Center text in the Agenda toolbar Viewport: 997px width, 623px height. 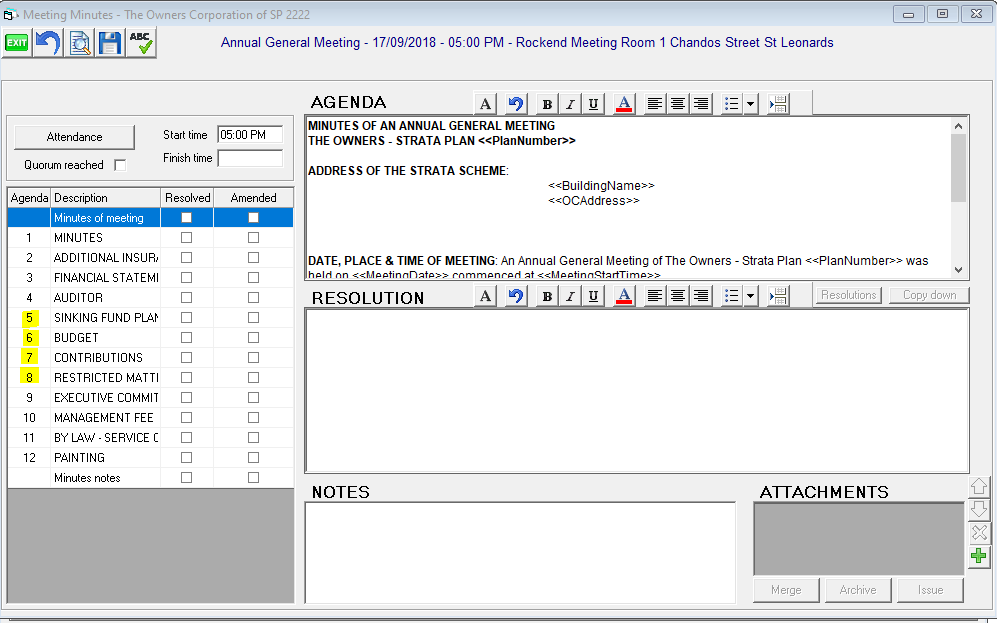678,104
